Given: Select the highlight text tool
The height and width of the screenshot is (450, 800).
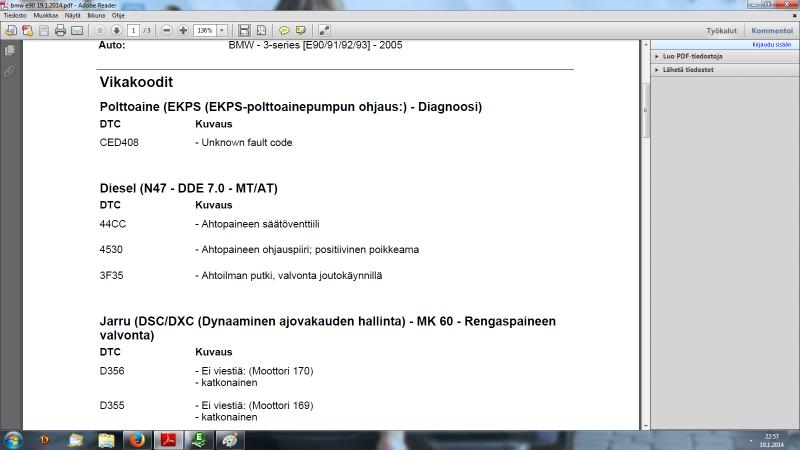Looking at the screenshot, I should 300,31.
